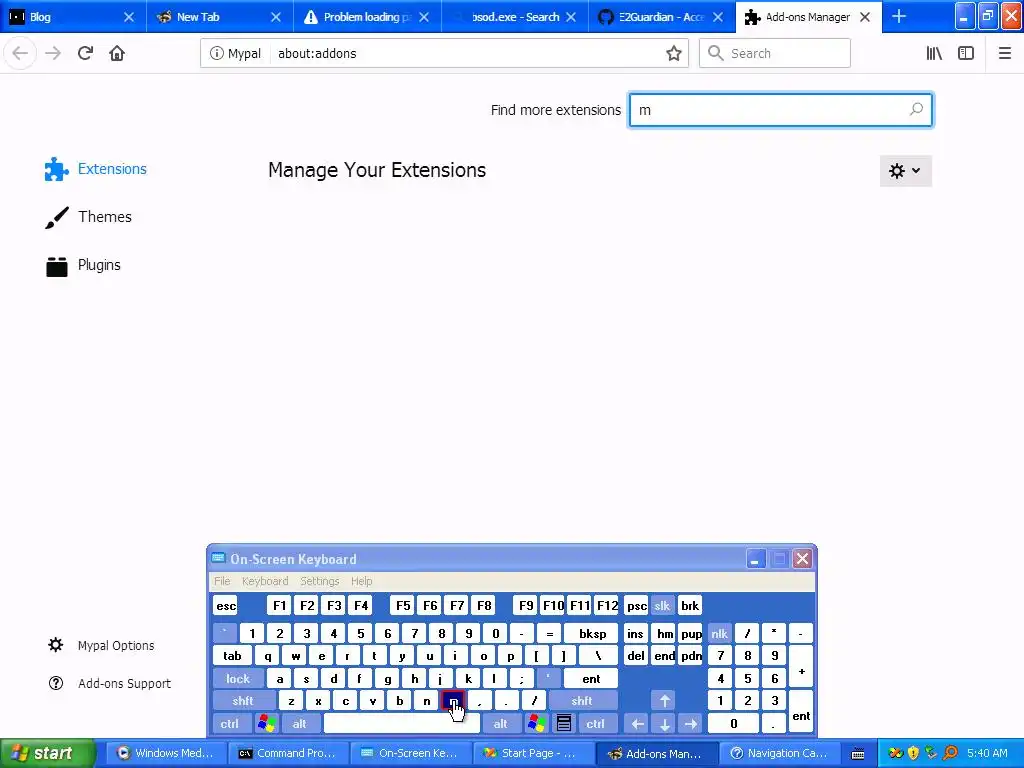Select the Extensions category
The image size is (1024, 768).
[x=95, y=169]
